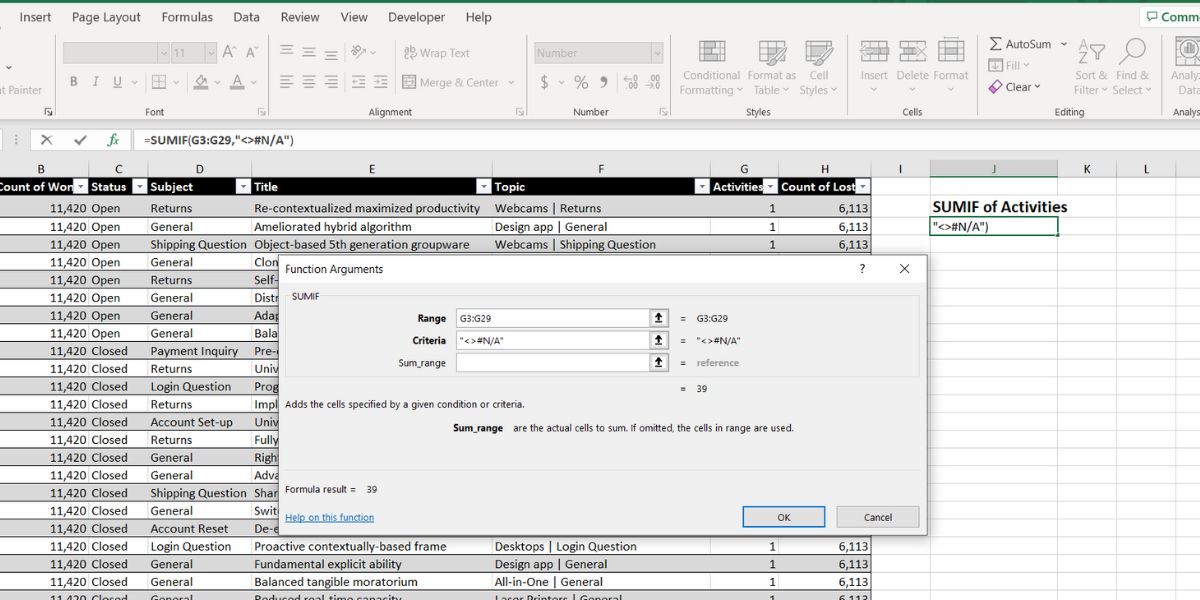The height and width of the screenshot is (600, 1200).
Task: Click AutoSum sigma button
Action: pos(1020,44)
